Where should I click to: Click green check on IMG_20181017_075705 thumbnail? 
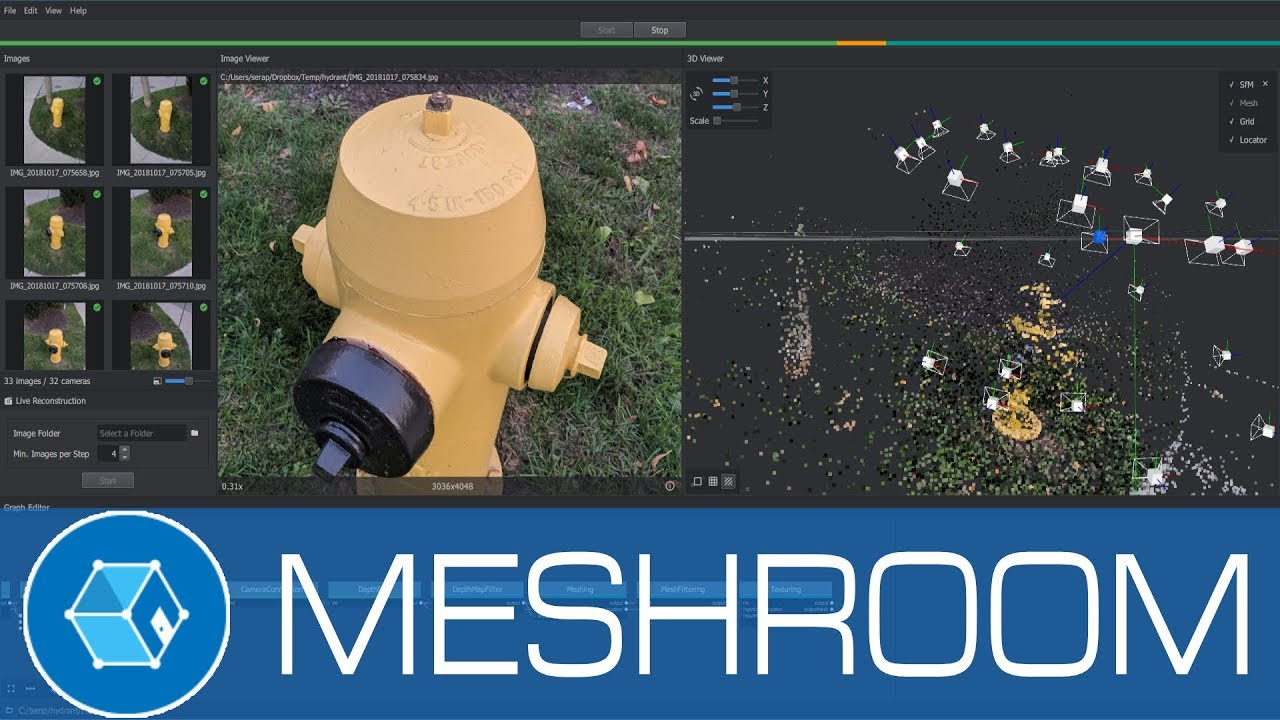(203, 81)
